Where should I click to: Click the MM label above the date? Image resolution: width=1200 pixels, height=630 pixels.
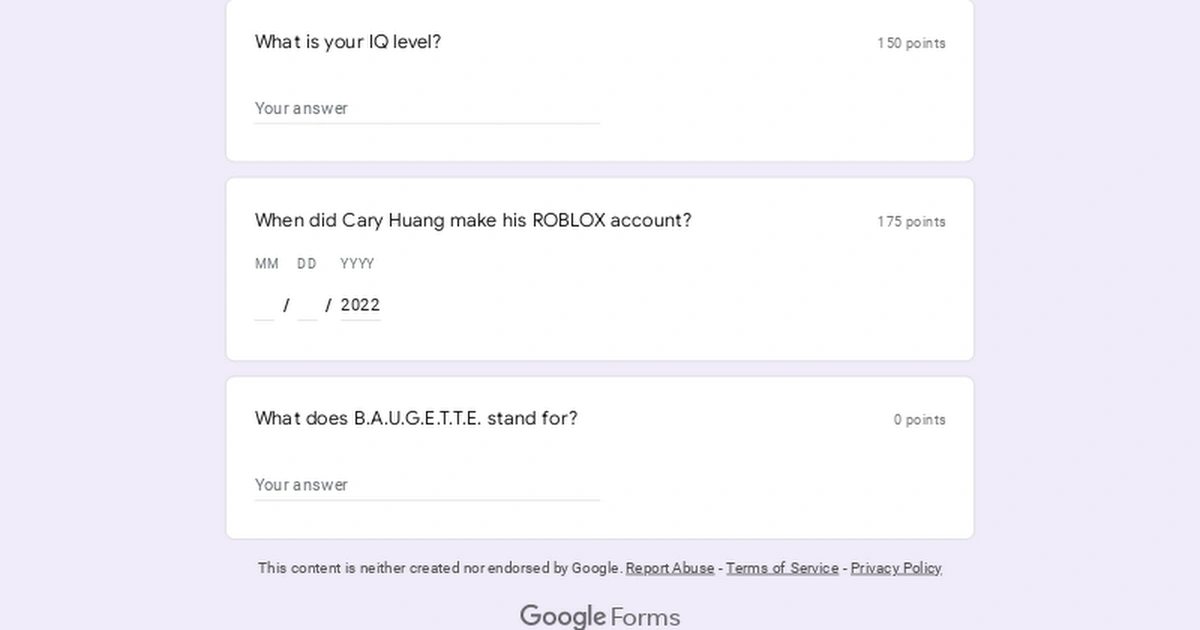(x=267, y=264)
